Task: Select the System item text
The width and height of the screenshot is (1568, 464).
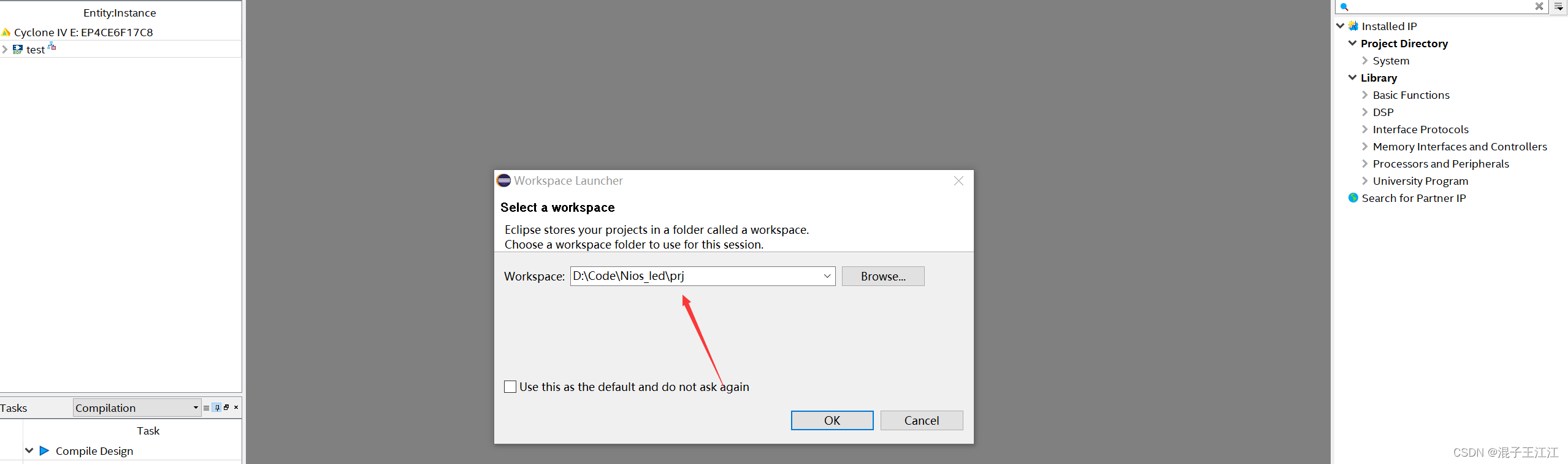Action: point(1391,61)
